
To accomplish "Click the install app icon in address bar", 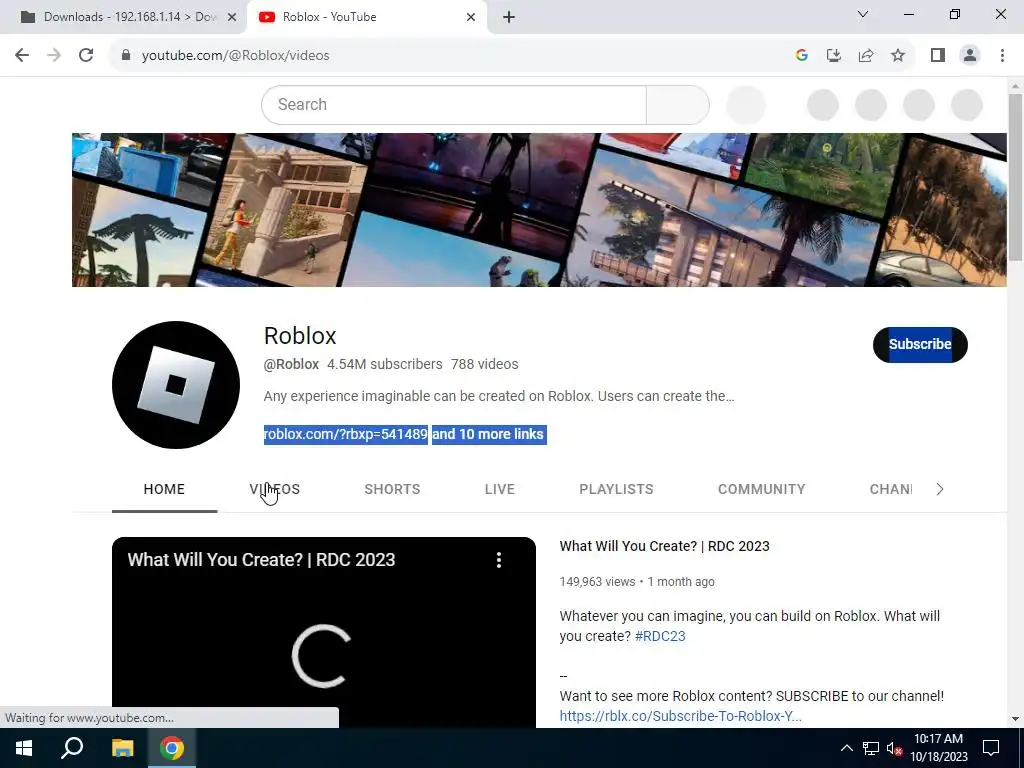I will coord(834,56).
